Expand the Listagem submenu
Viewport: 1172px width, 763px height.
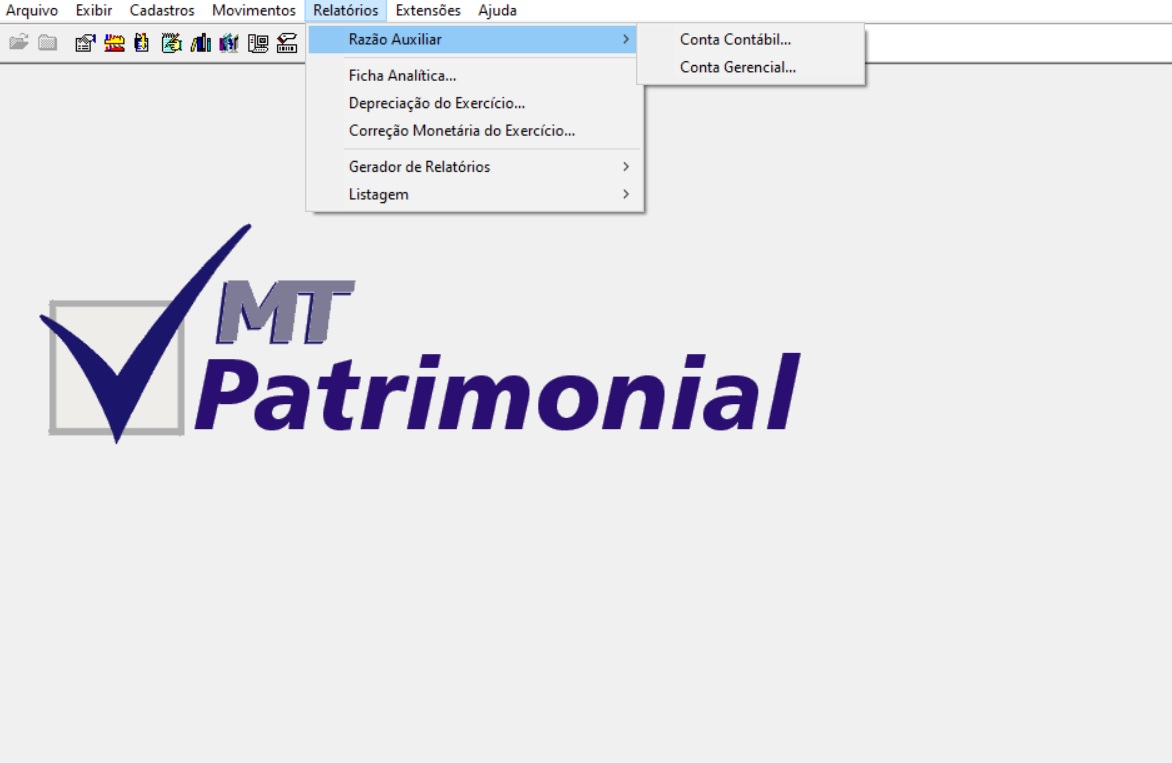tap(472, 194)
